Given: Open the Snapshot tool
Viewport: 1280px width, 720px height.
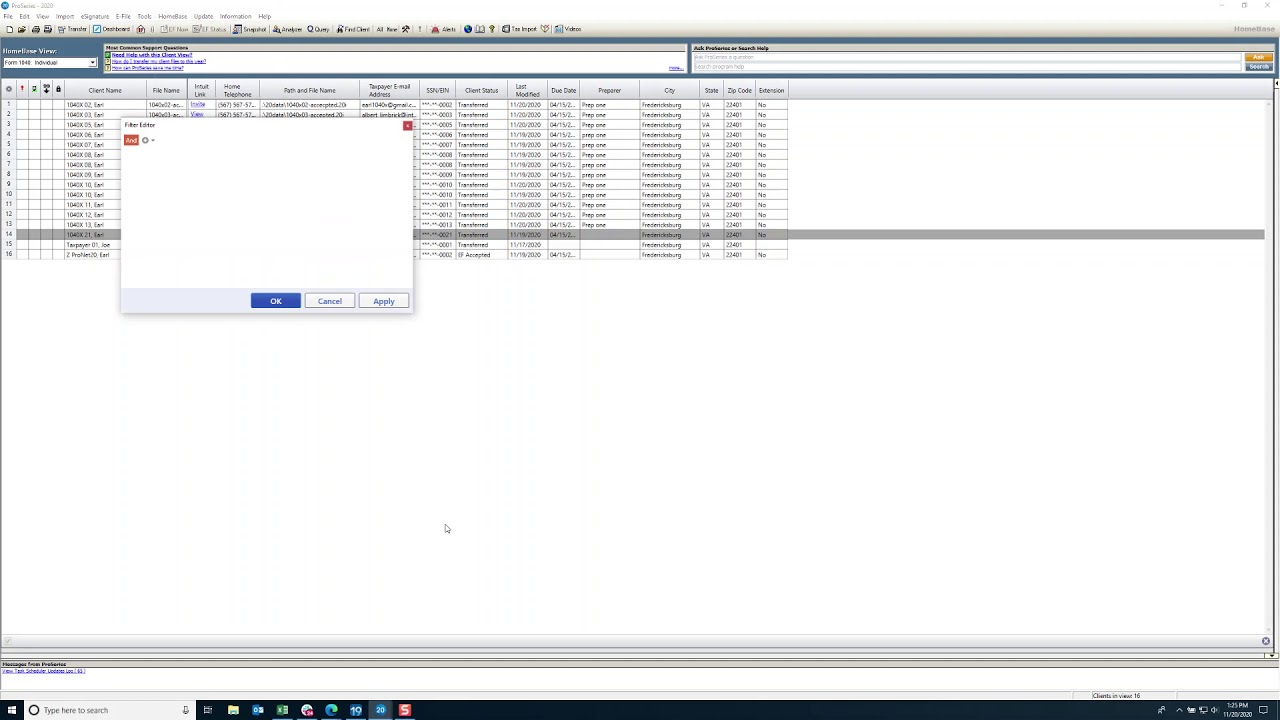Looking at the screenshot, I should [250, 29].
